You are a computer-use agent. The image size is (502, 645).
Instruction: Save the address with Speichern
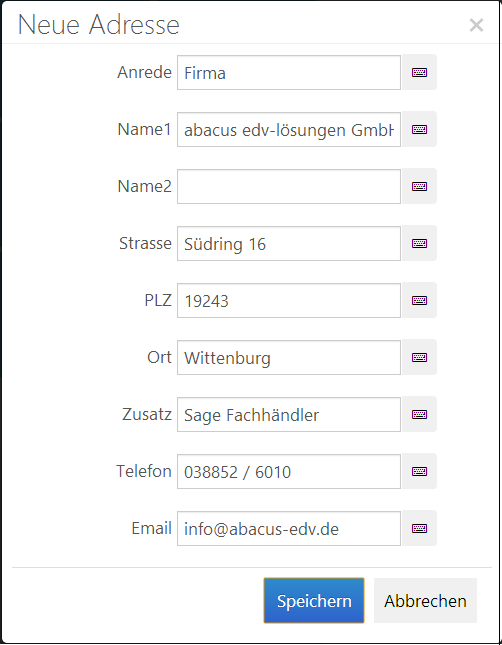[314, 601]
